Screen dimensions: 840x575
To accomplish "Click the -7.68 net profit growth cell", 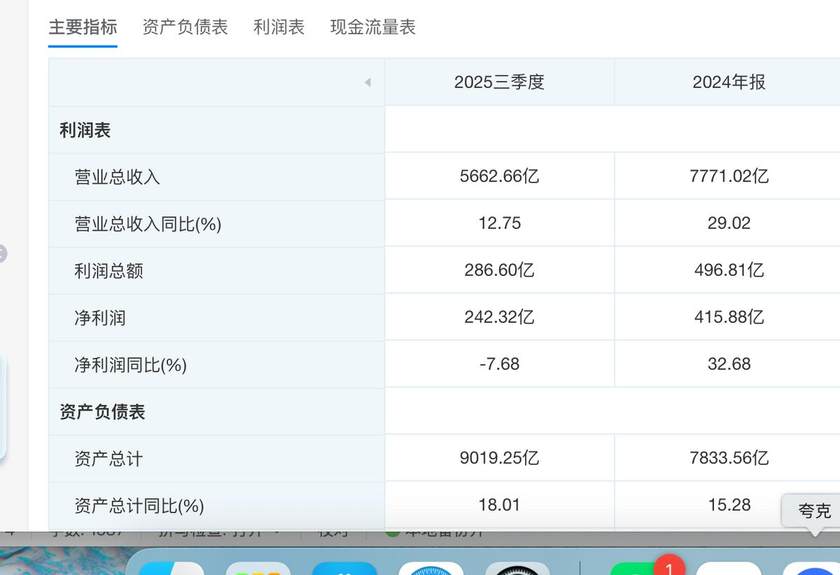I will [499, 364].
